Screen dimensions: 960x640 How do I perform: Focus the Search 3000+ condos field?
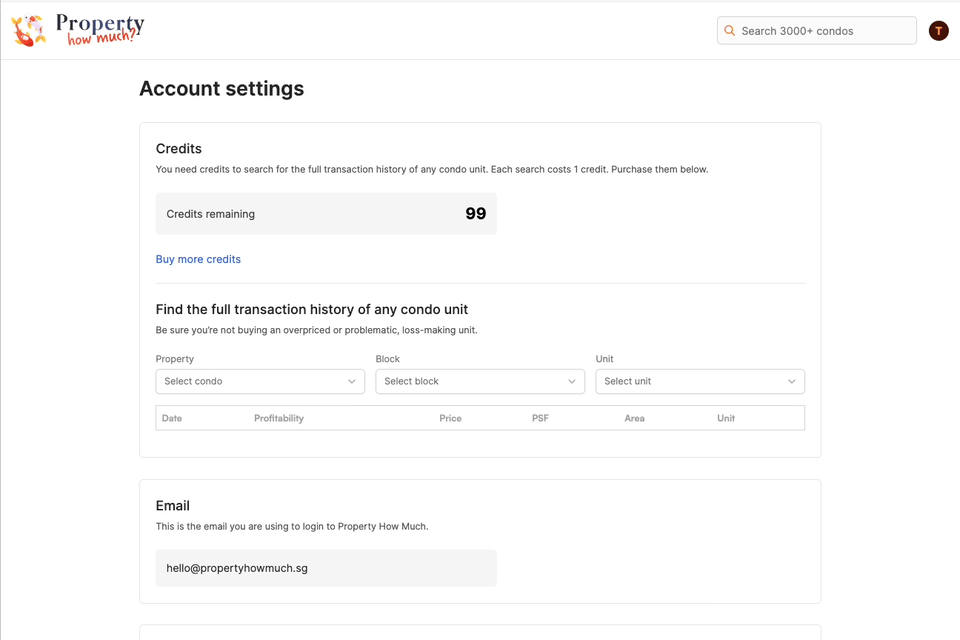(817, 31)
